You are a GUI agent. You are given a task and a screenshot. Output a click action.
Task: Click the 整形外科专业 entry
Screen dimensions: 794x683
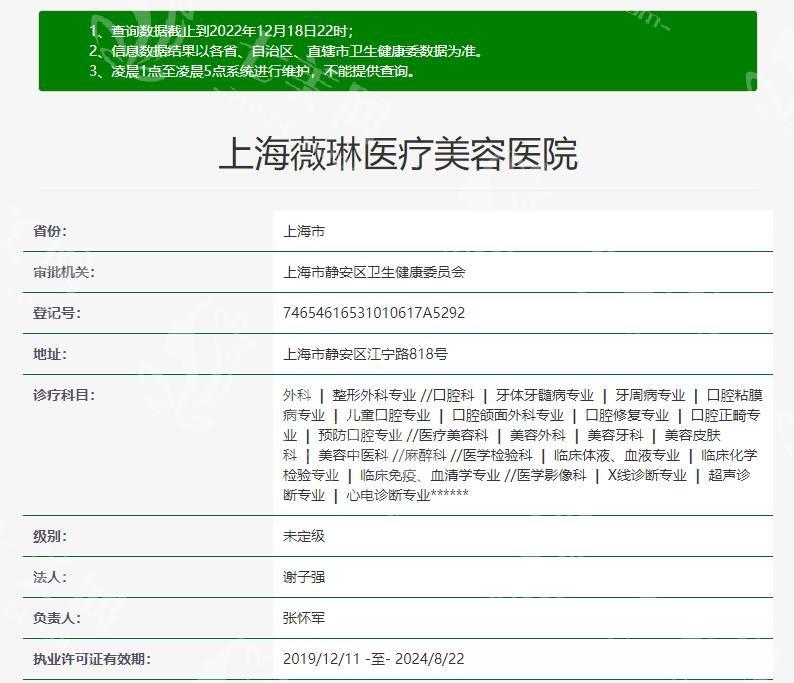pos(374,395)
